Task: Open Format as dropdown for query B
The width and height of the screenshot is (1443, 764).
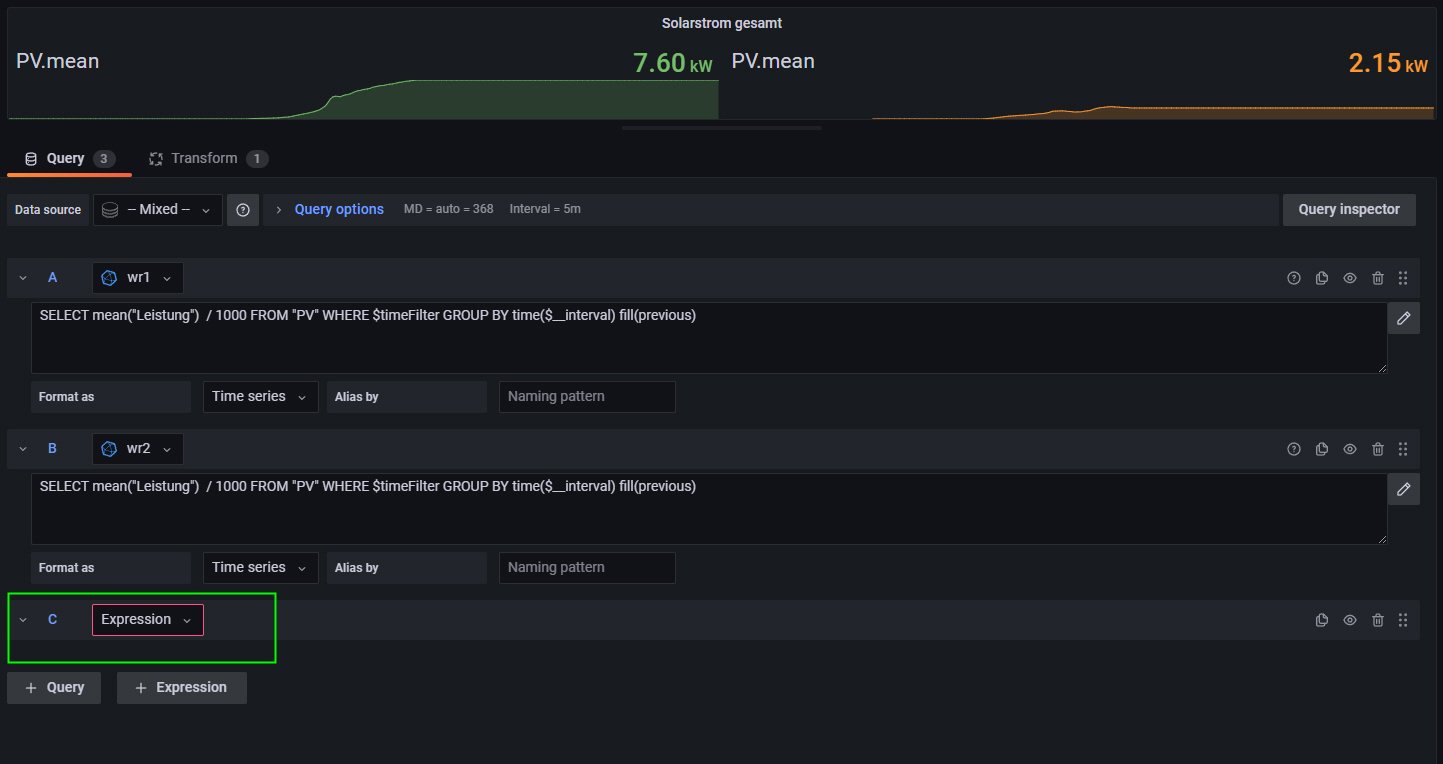Action: point(260,567)
